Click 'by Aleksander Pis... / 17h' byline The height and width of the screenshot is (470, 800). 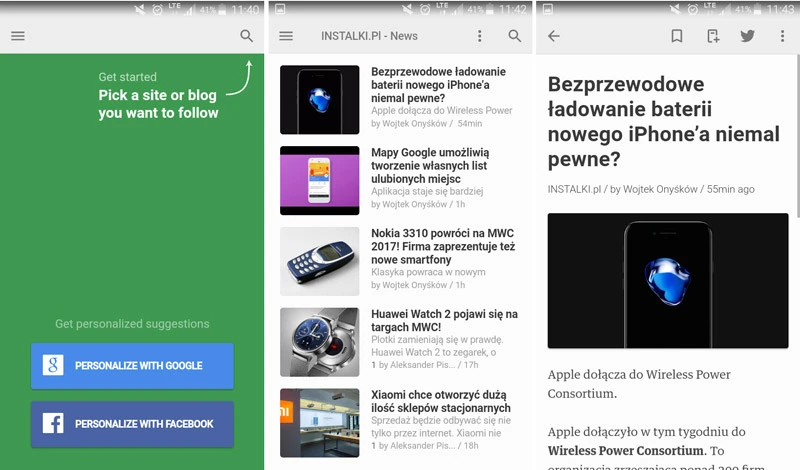[x=424, y=365]
